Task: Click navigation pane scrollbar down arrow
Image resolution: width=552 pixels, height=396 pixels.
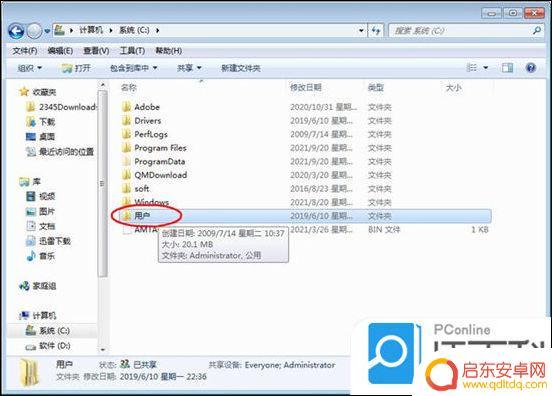Action: click(x=102, y=350)
